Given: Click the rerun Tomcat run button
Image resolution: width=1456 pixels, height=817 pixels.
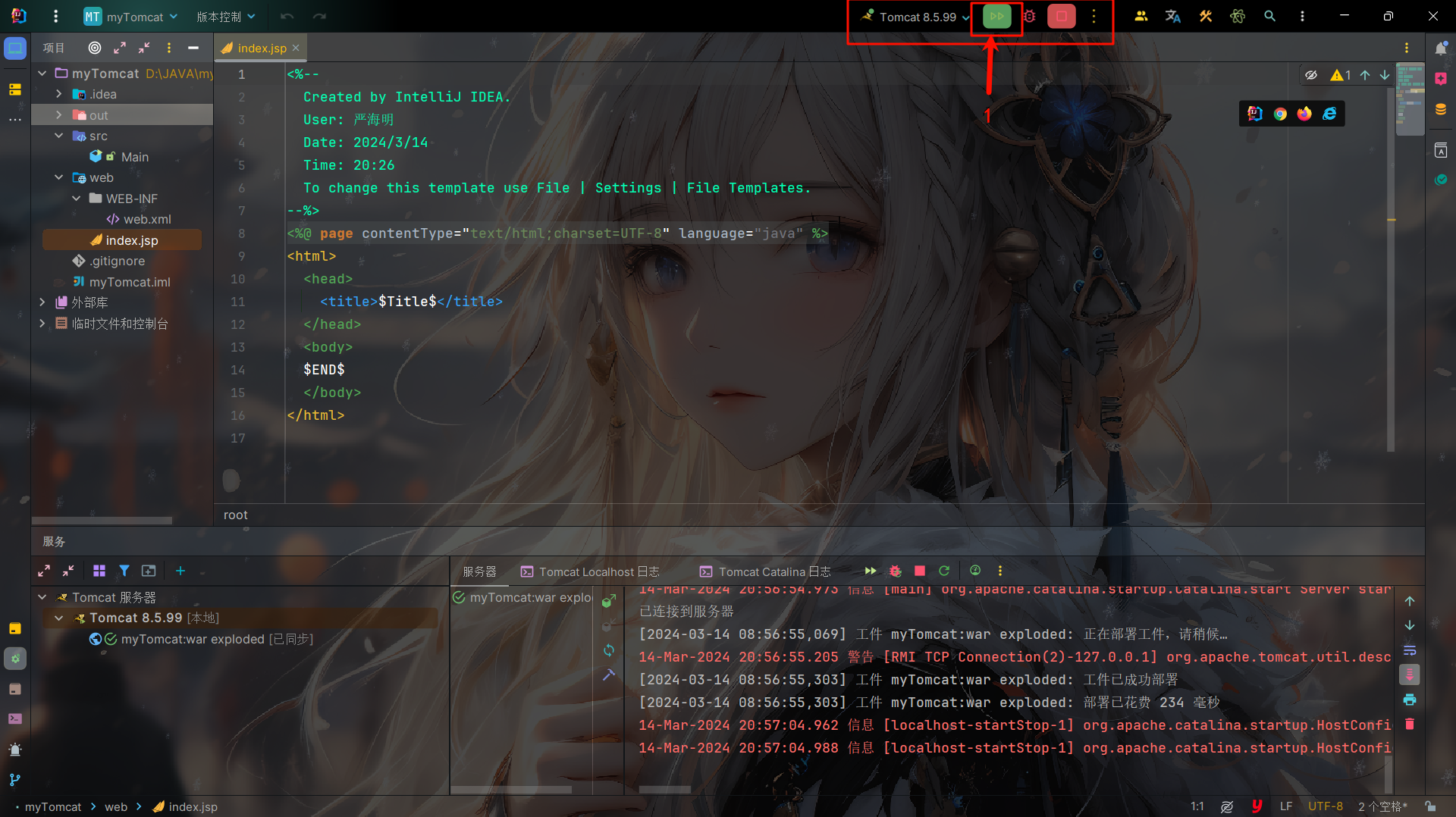Looking at the screenshot, I should pyautogui.click(x=996, y=16).
